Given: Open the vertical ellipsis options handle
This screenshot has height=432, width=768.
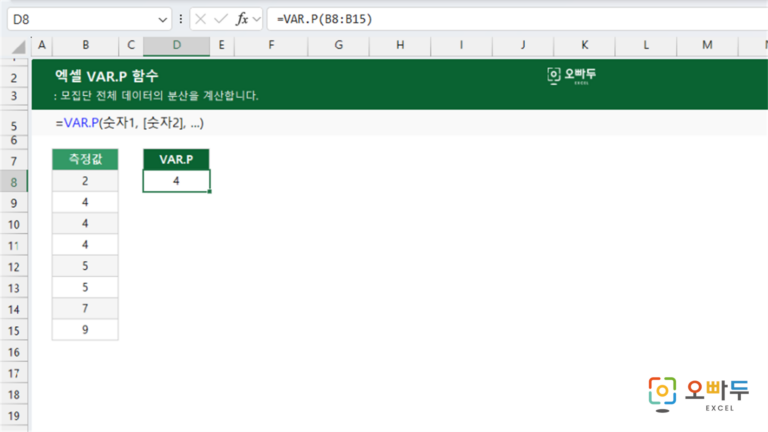Looking at the screenshot, I should coord(181,19).
